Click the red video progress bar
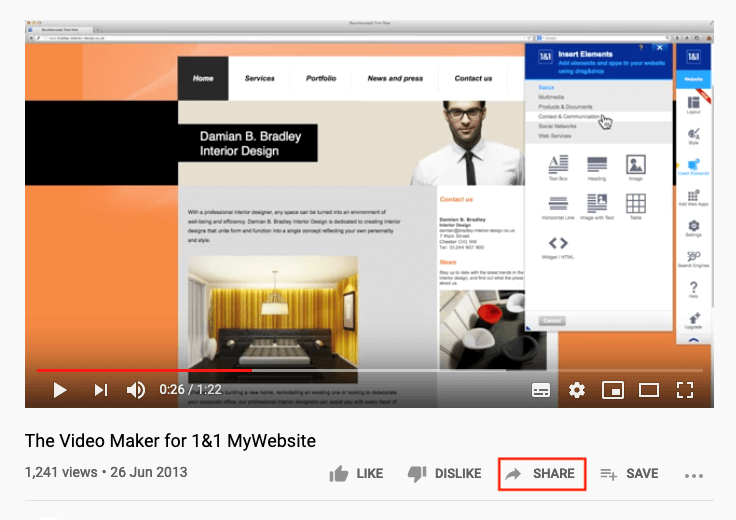 (x=140, y=370)
